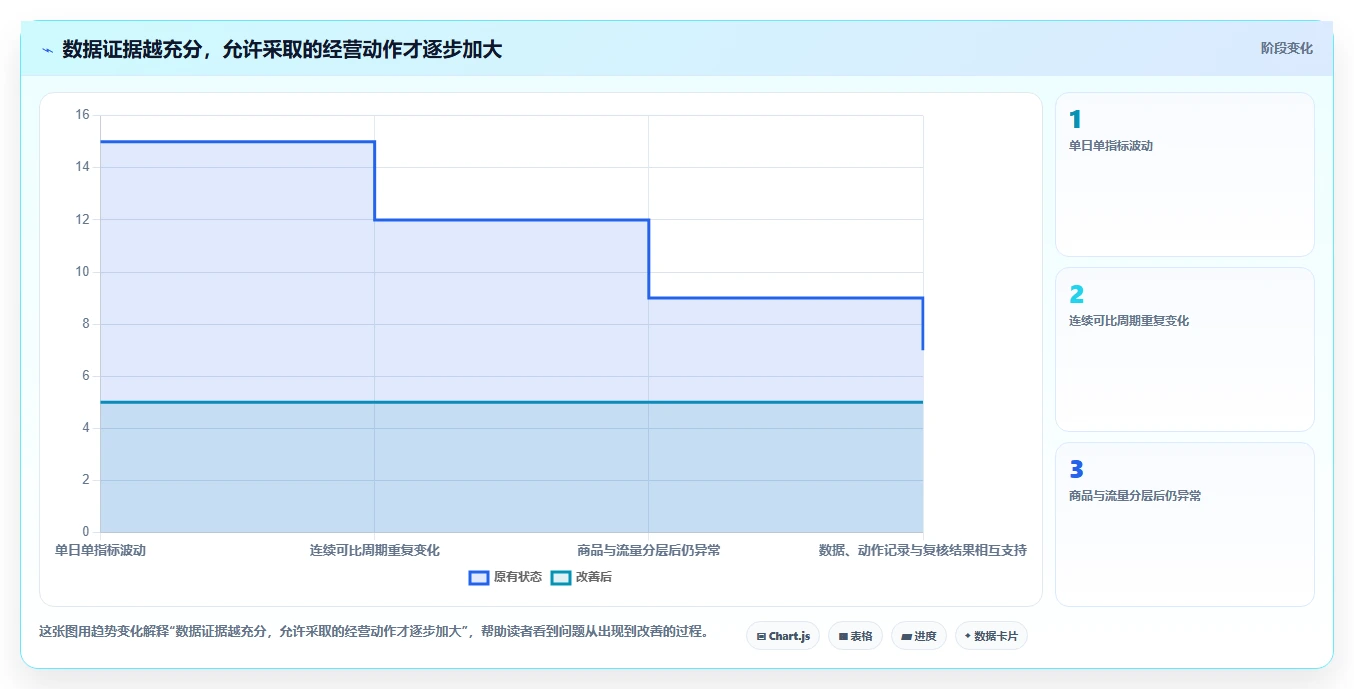Click the 原有状态 legend color box

click(x=479, y=577)
